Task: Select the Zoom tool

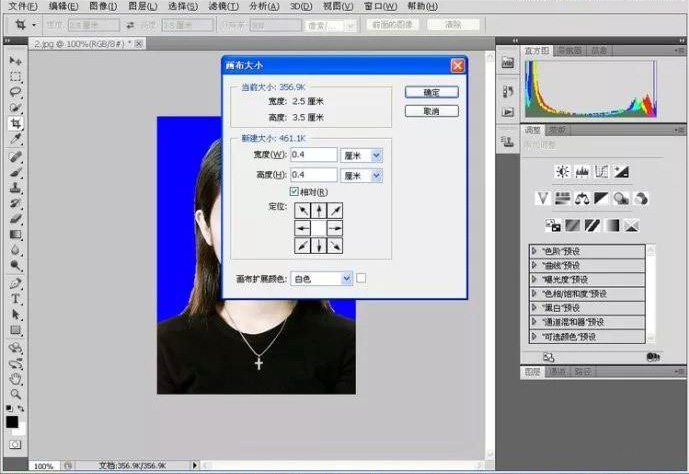Action: (x=15, y=394)
